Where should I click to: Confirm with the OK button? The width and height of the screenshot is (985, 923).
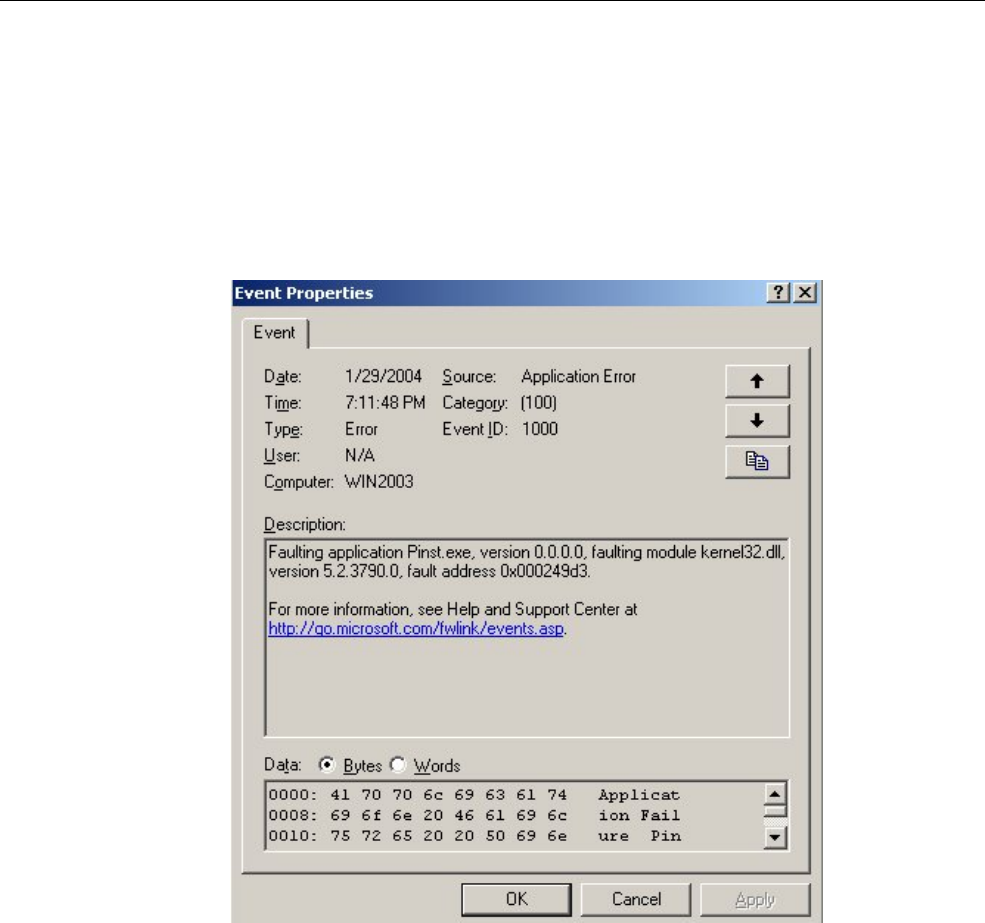pos(516,899)
